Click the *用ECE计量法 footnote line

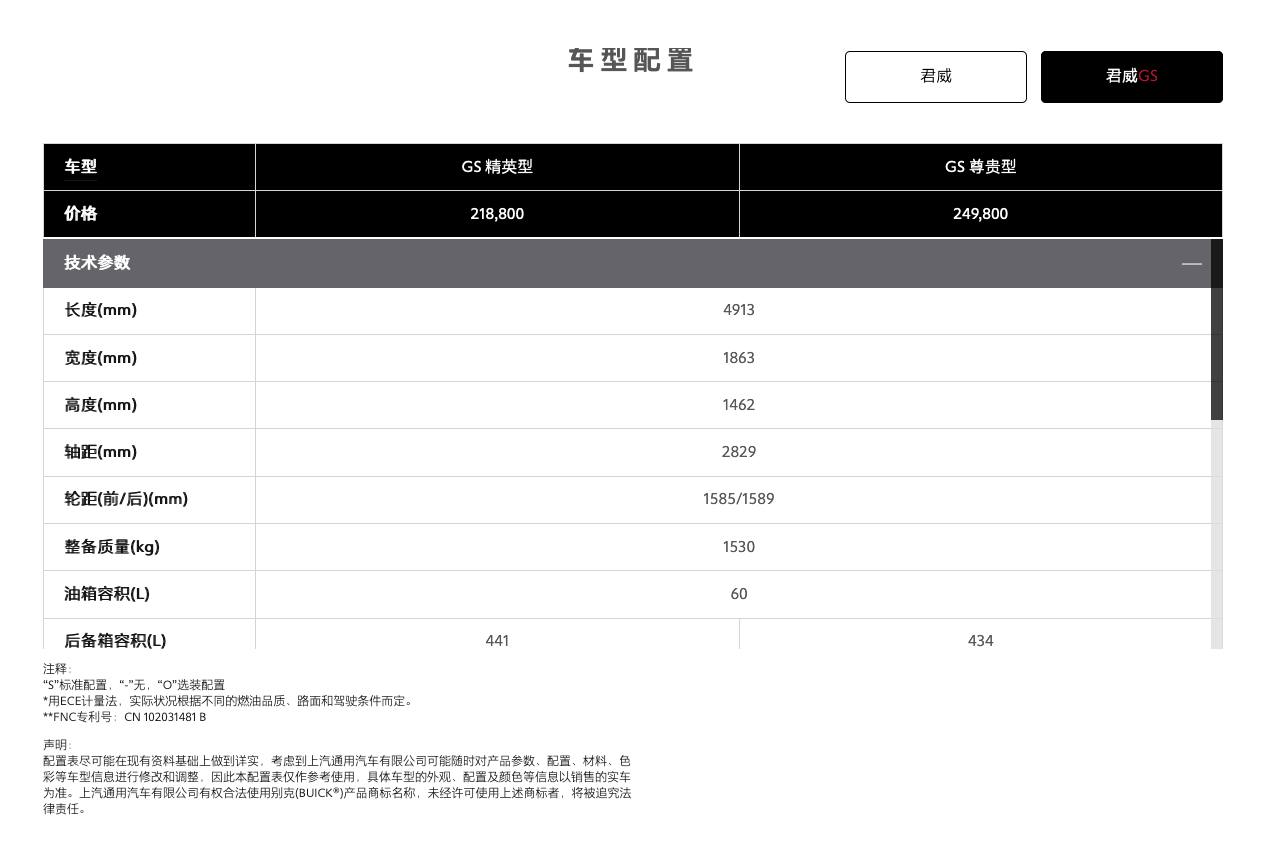pyautogui.click(x=229, y=701)
